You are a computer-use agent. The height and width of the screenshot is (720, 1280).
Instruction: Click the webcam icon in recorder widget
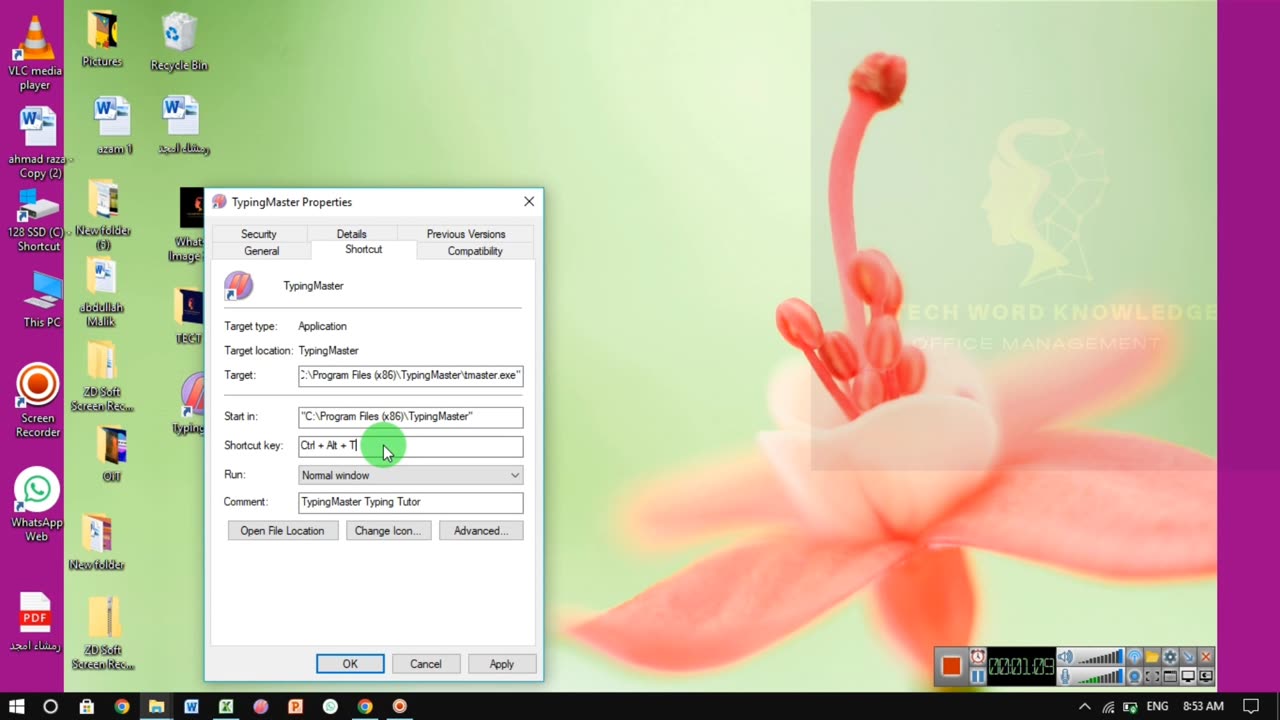tap(1135, 676)
